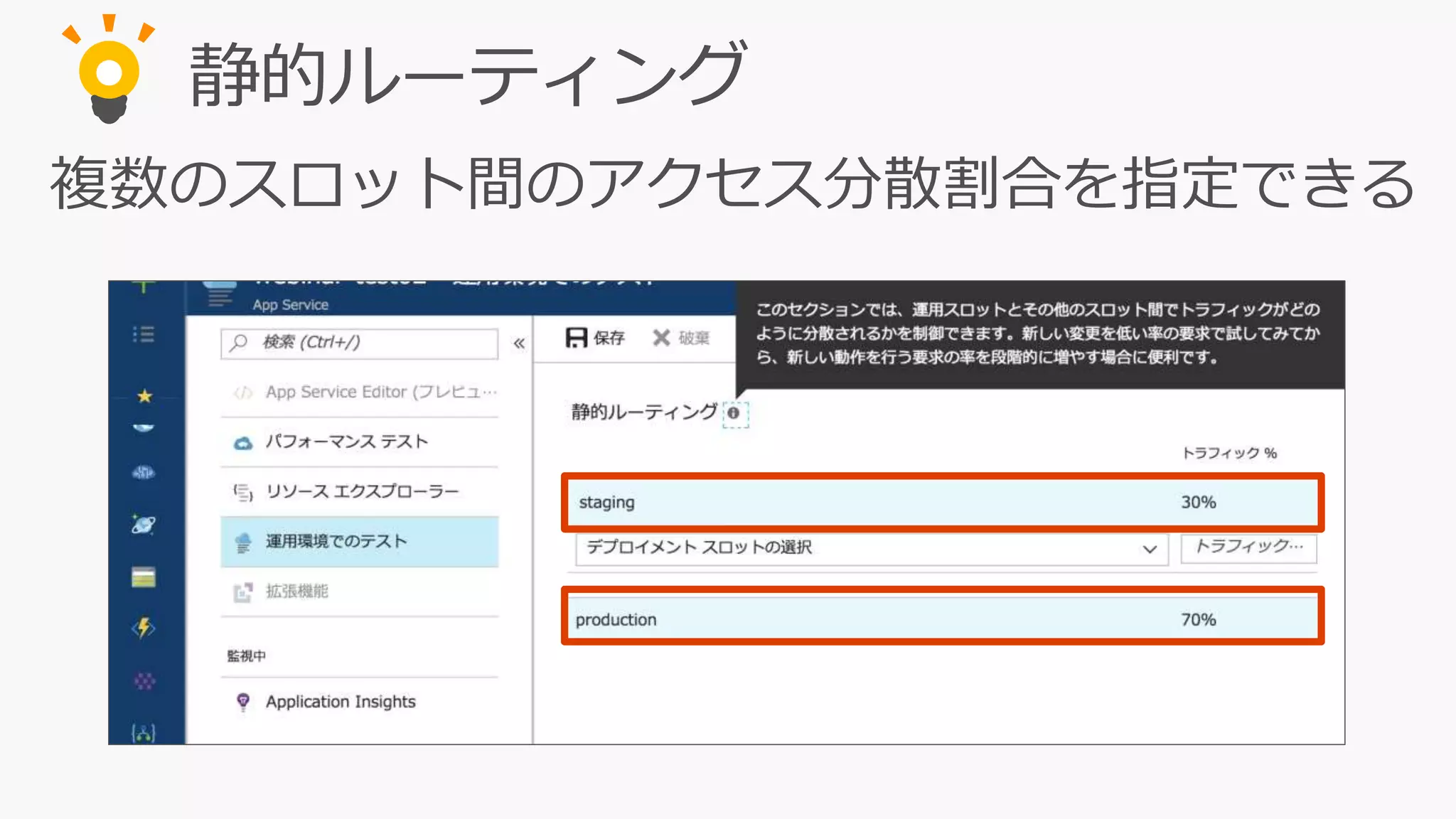Click the traffic percentage input box

(x=1248, y=547)
